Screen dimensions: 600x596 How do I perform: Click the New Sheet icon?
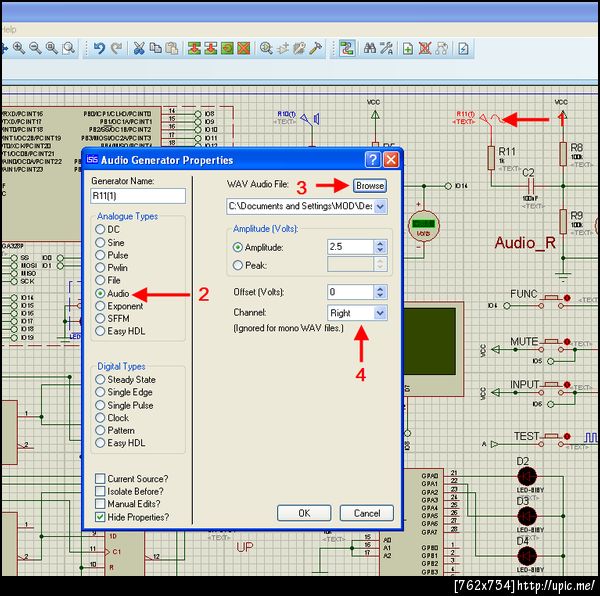tap(408, 48)
